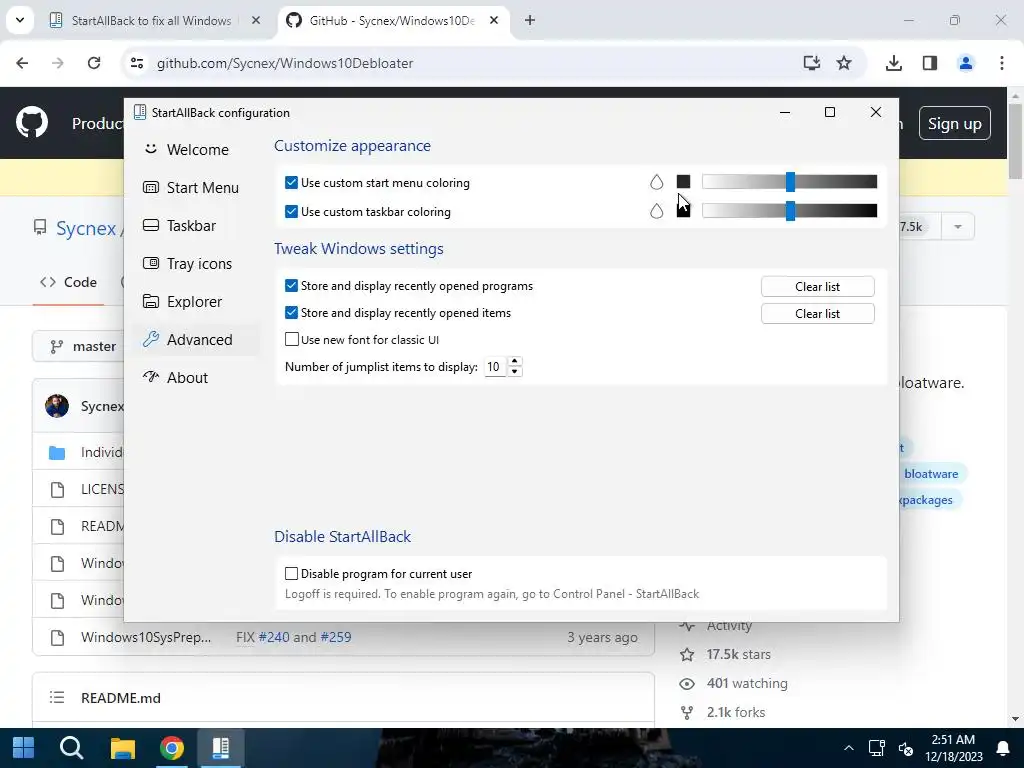The image size is (1024, 768).
Task: Enable Use new font for classic UI
Action: 291,340
